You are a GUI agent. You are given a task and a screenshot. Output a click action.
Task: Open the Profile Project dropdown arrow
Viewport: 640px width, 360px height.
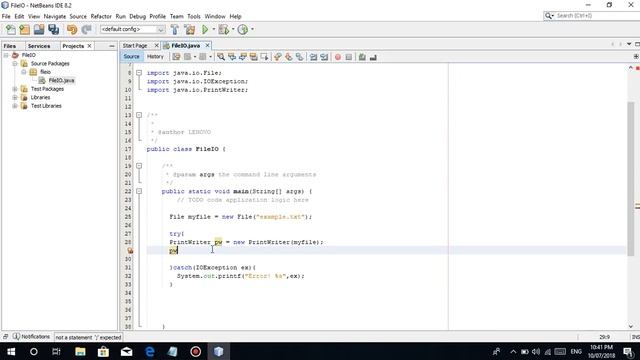coord(252,29)
